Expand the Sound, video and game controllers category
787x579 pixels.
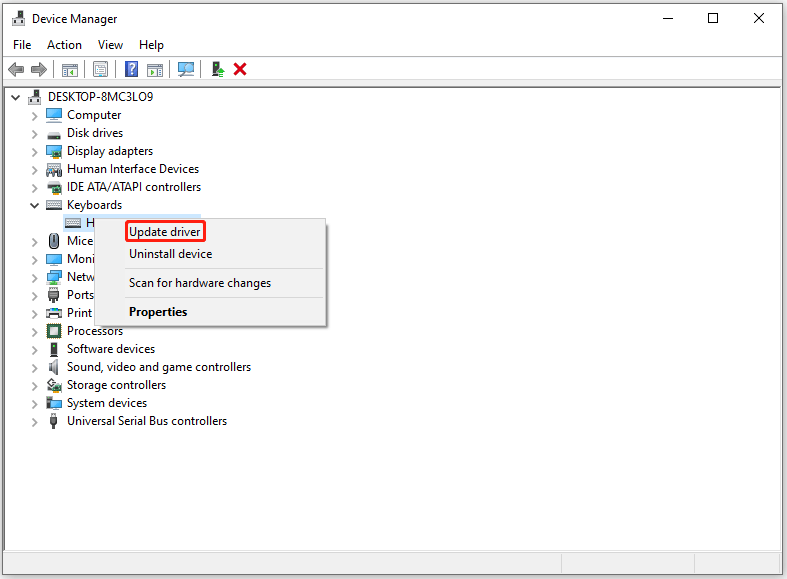click(34, 368)
